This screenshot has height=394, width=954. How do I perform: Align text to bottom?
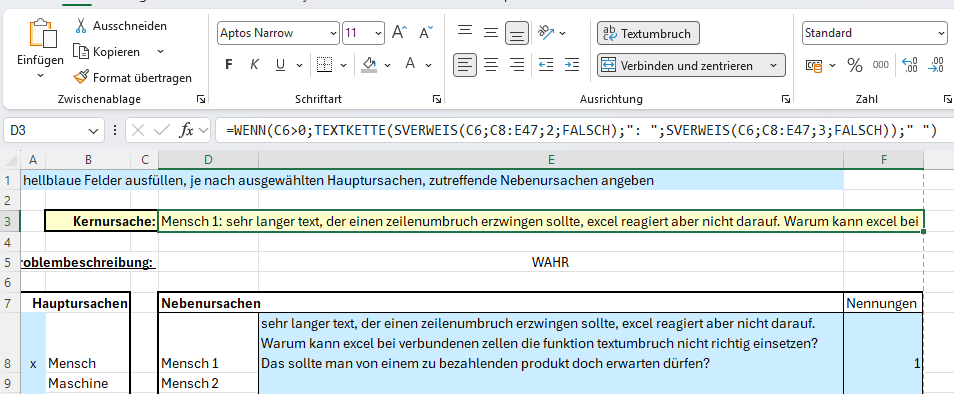517,33
